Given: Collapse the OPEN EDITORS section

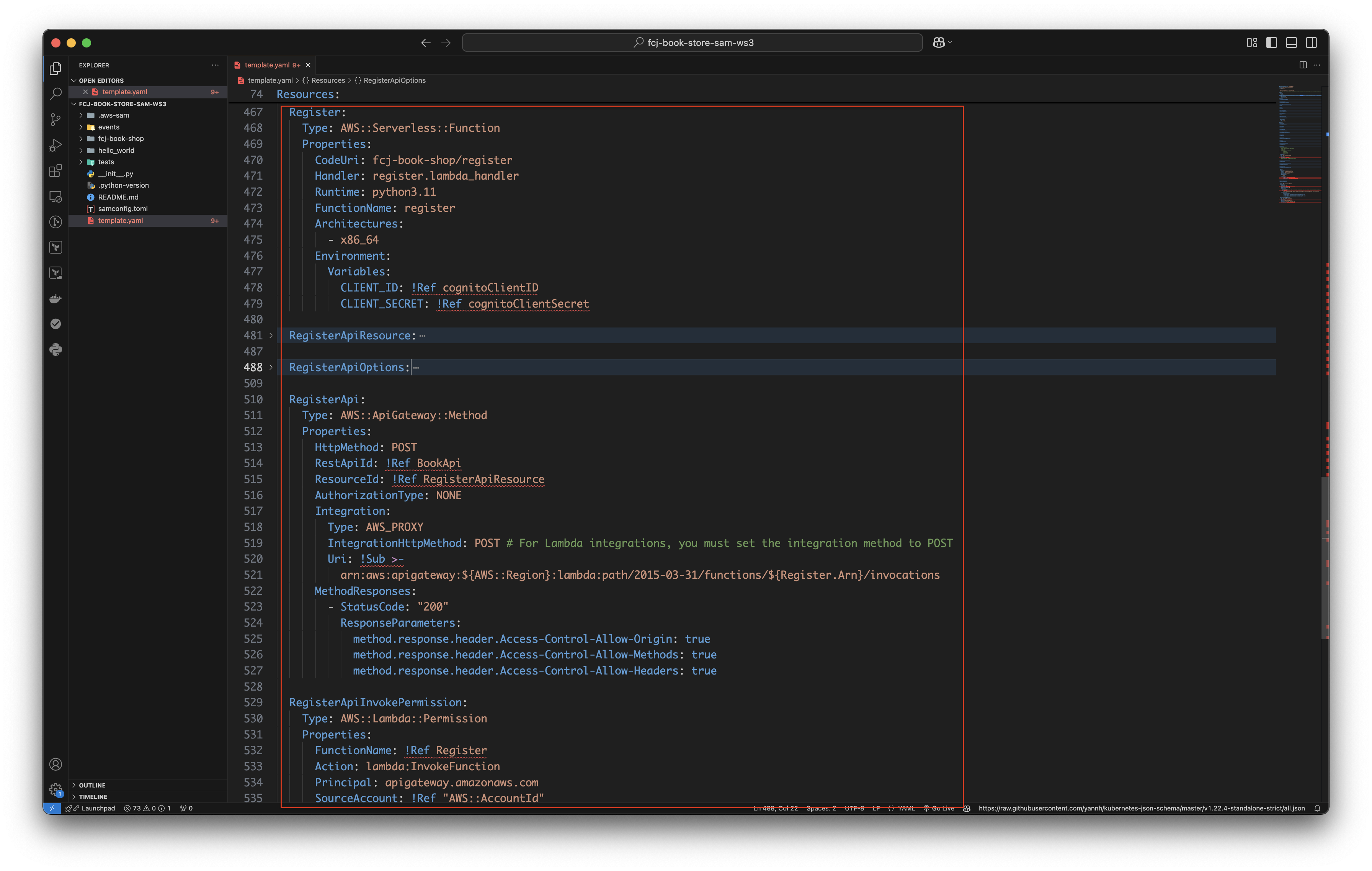Looking at the screenshot, I should (x=73, y=80).
